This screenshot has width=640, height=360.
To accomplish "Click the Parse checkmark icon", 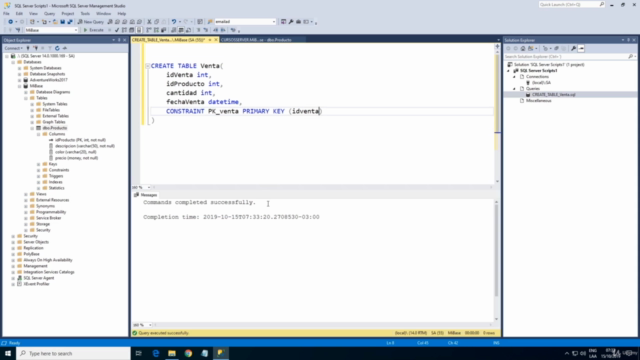I will tap(117, 30).
